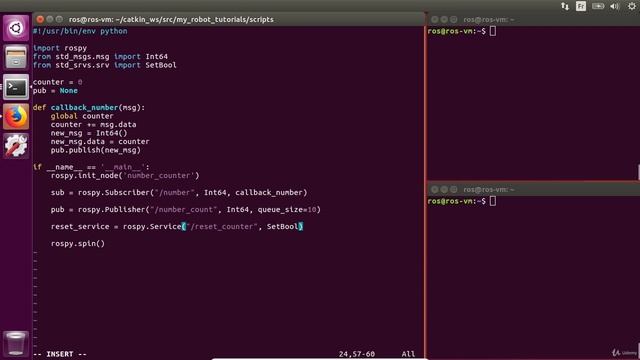Open the Ubuntu Dash search launcher
Screen dimensions: 640x360
tap(16, 28)
